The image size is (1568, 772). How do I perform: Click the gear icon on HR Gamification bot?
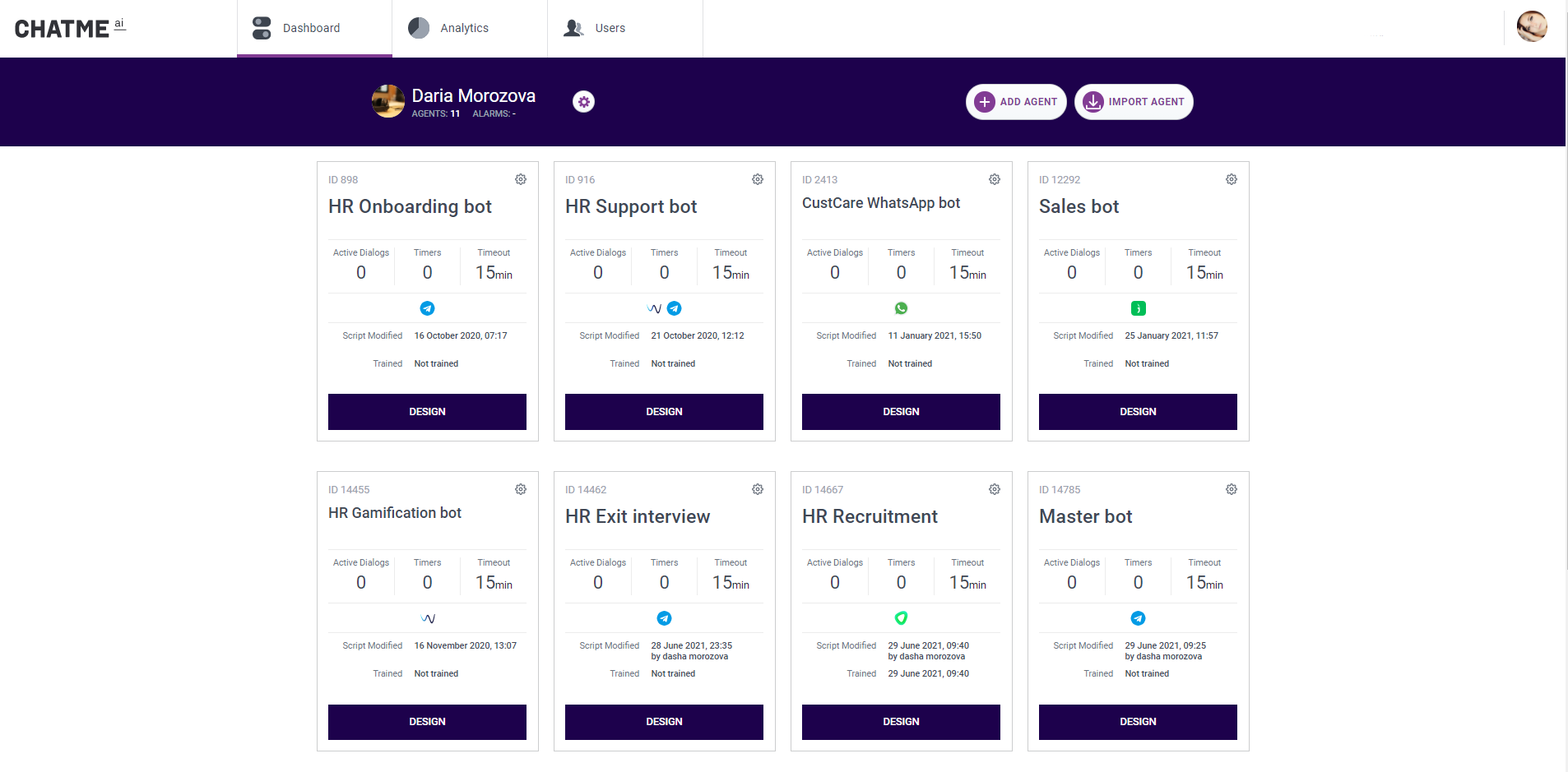(x=521, y=489)
